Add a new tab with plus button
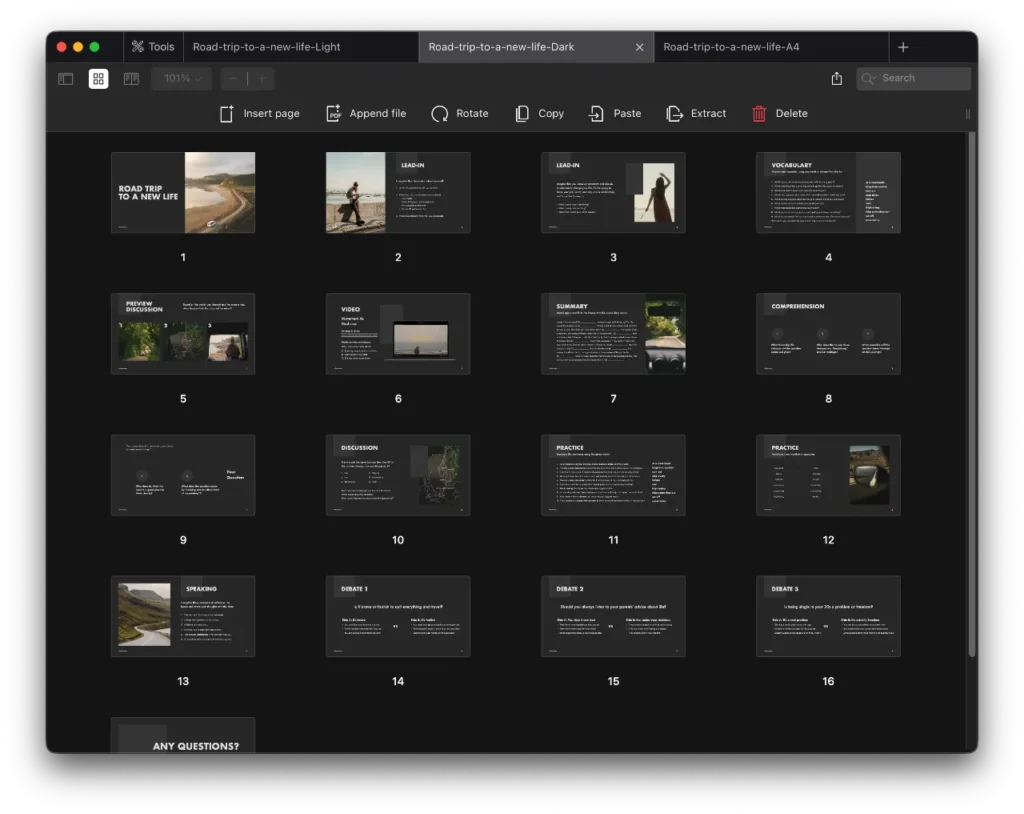This screenshot has height=814, width=1024. [x=903, y=47]
